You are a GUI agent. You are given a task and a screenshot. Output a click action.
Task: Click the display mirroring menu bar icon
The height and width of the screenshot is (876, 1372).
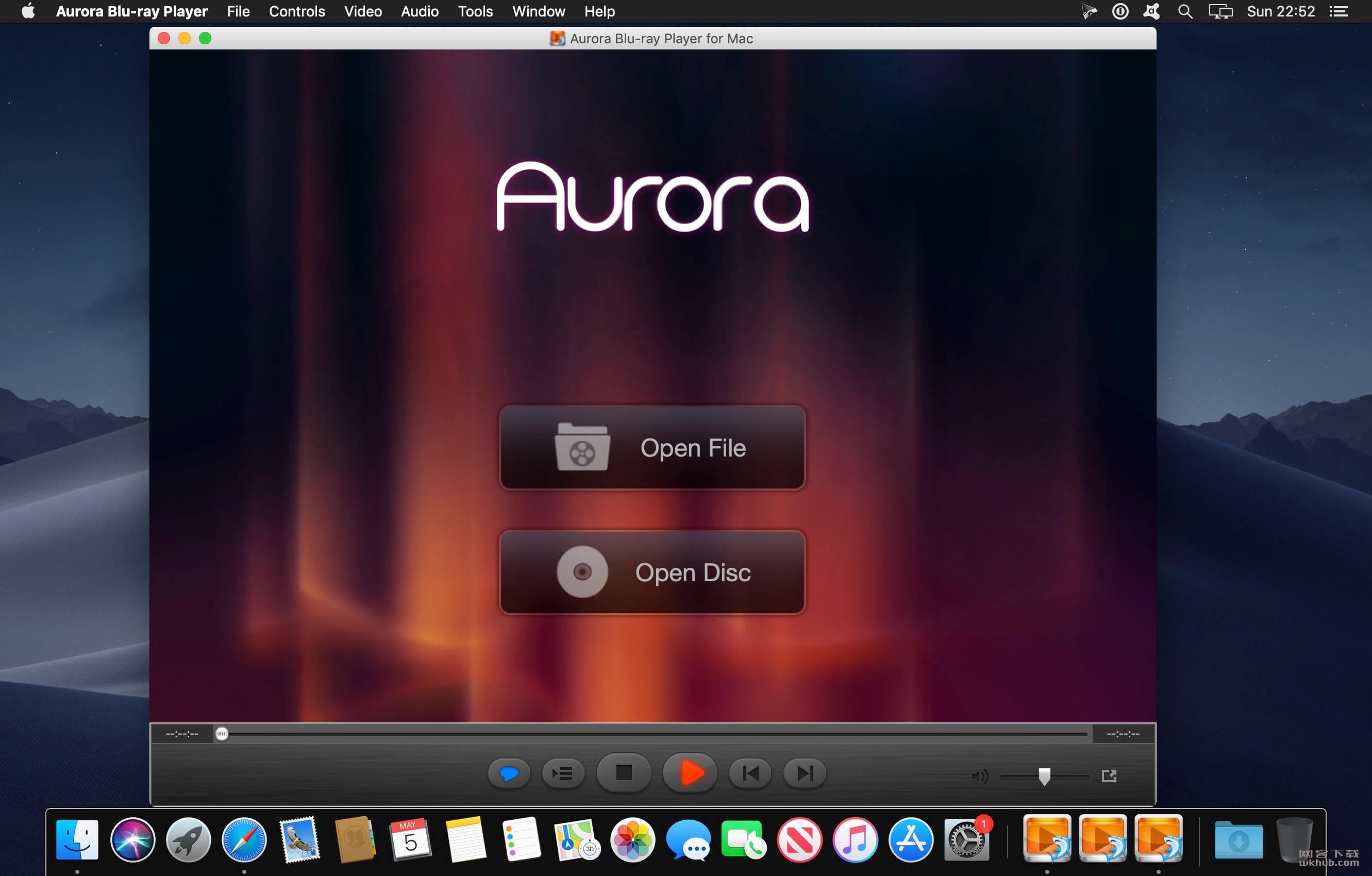(1220, 11)
